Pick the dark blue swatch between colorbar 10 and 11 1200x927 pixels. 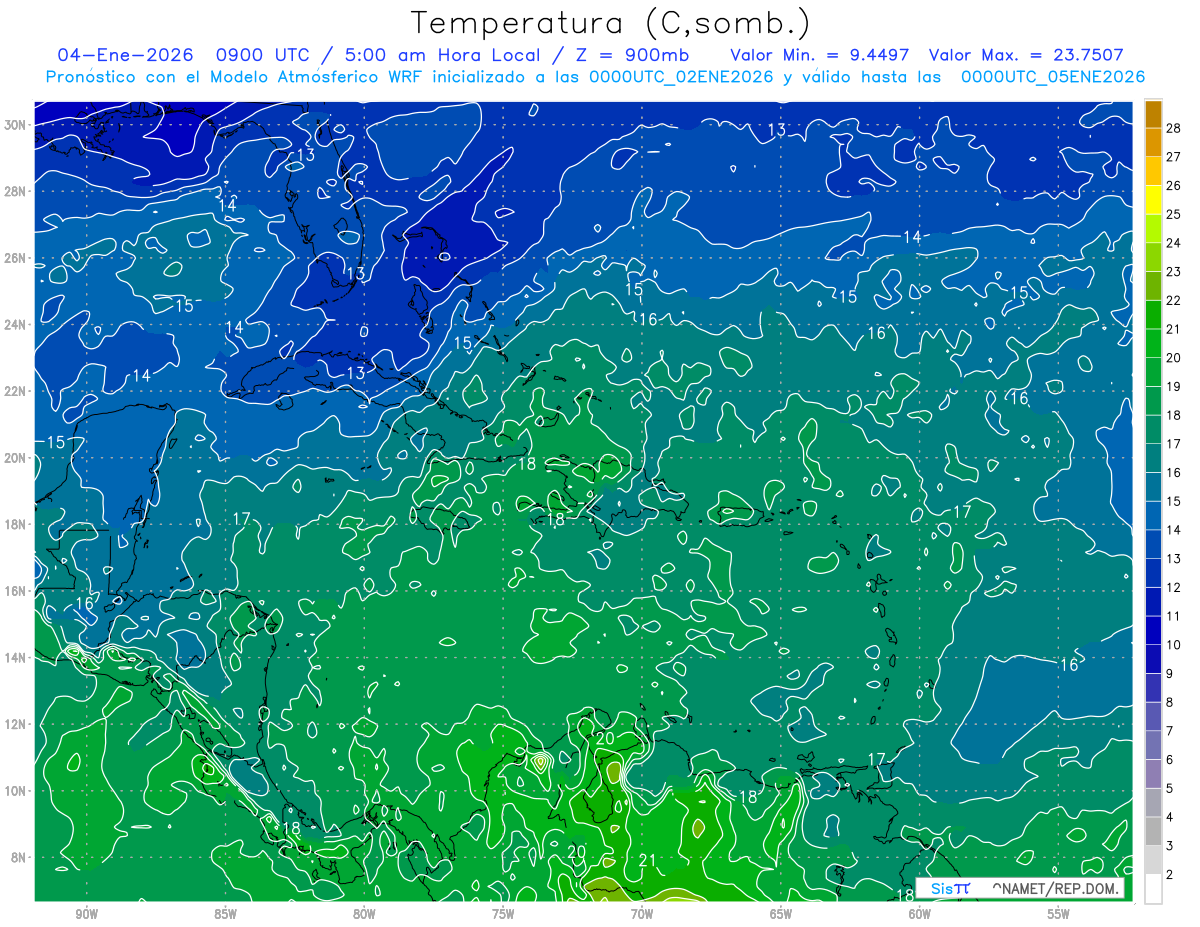coord(1153,631)
